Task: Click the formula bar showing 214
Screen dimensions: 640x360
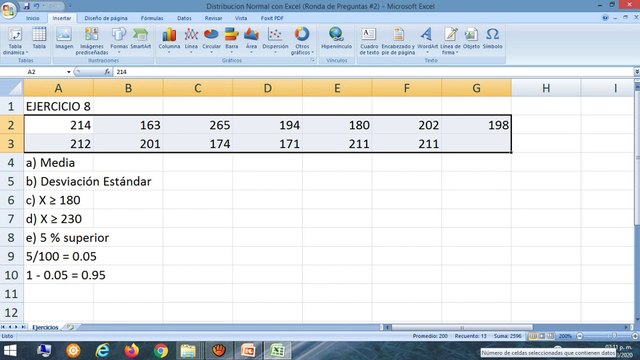Action: point(373,72)
